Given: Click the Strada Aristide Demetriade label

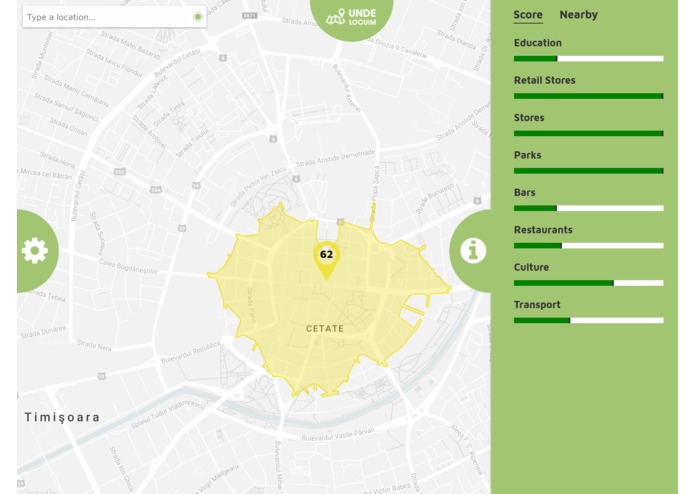Looking at the screenshot, I should (336, 158).
